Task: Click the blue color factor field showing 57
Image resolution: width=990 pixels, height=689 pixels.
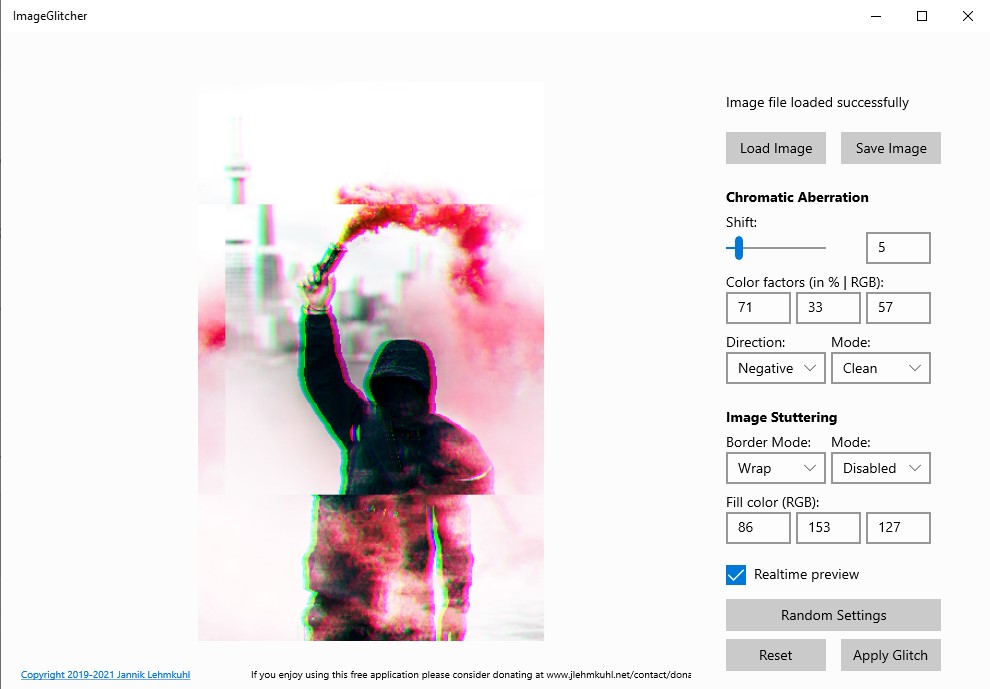Action: (897, 307)
